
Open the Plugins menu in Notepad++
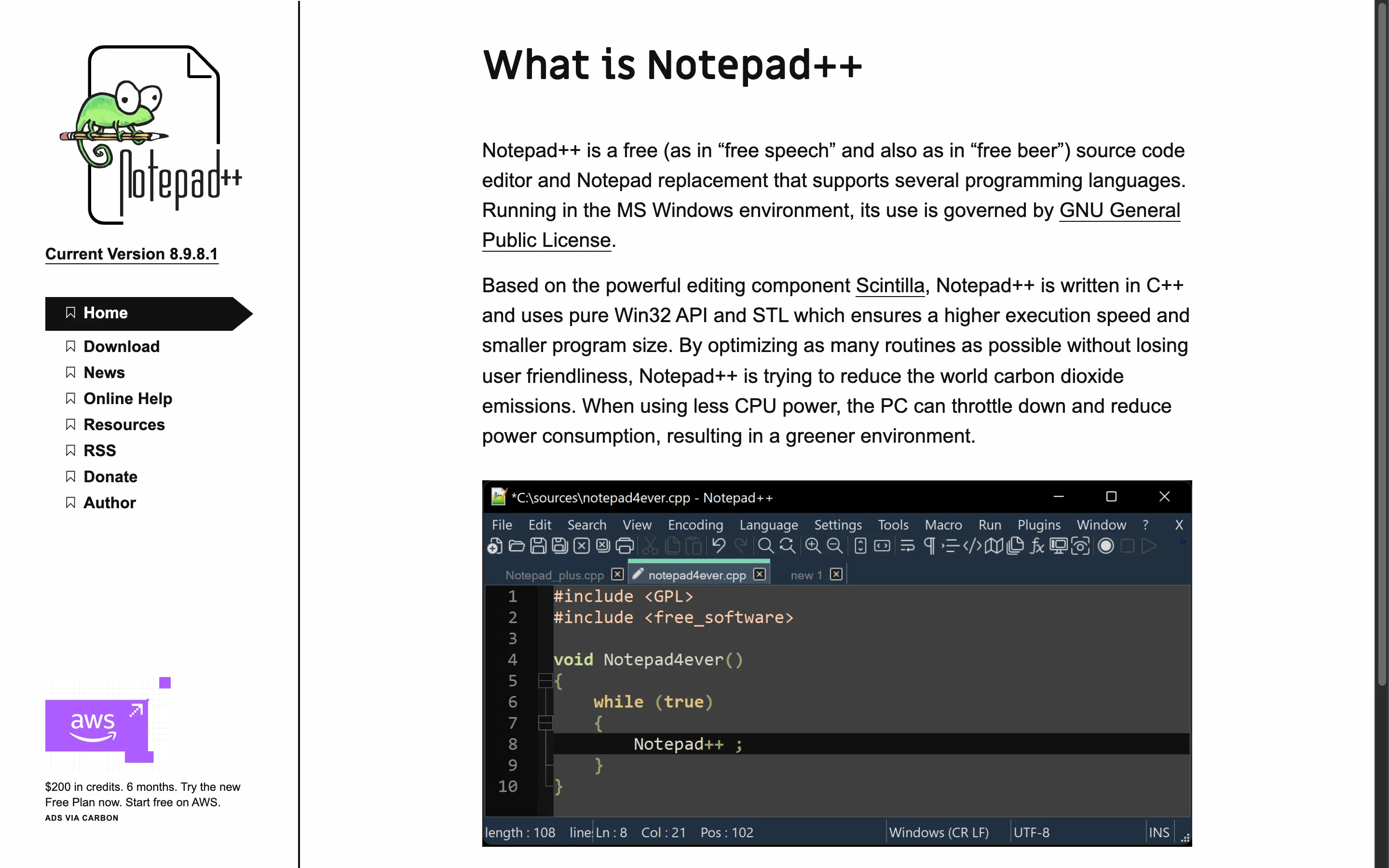[1039, 525]
